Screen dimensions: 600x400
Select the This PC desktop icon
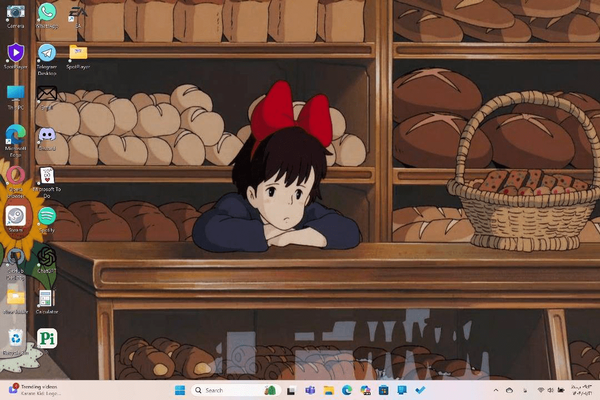(16, 97)
